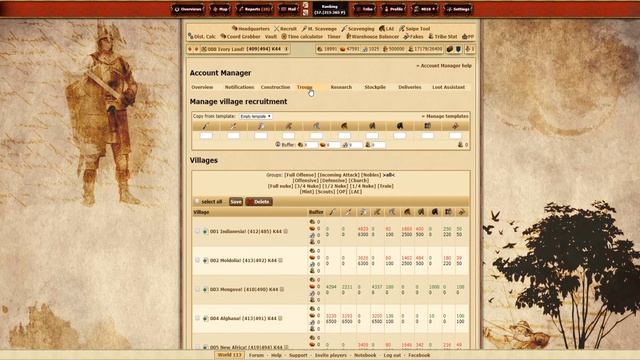Switch to Troops tab
The height and width of the screenshot is (360, 640).
tap(304, 87)
